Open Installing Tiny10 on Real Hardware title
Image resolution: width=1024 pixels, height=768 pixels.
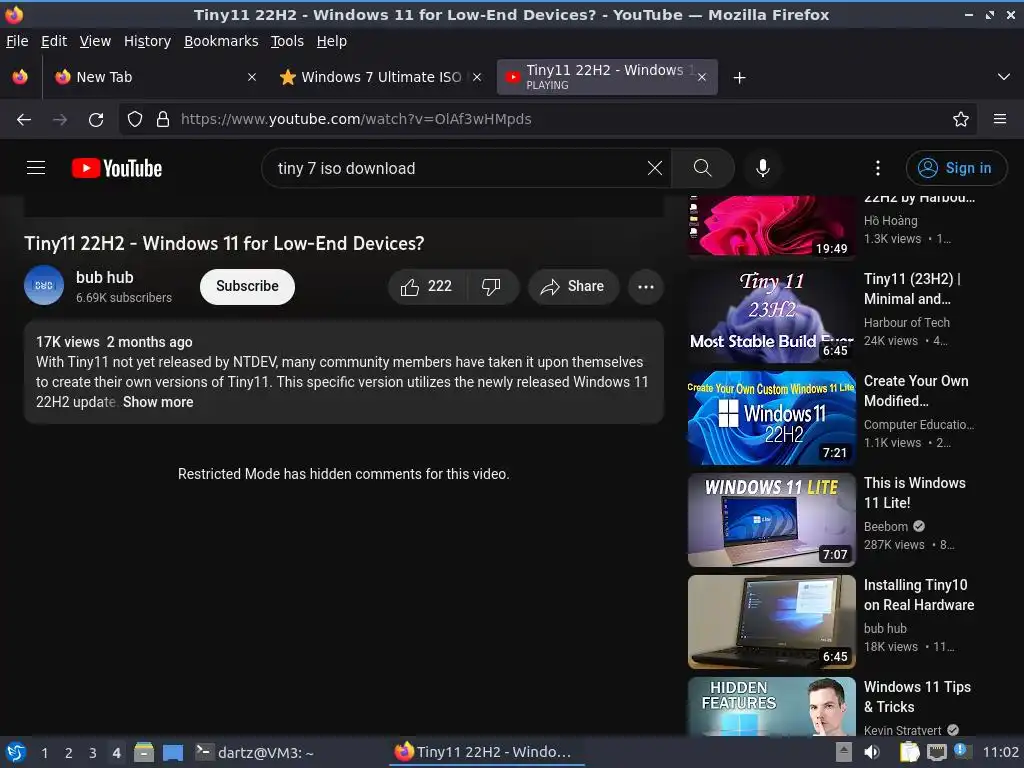tap(919, 595)
